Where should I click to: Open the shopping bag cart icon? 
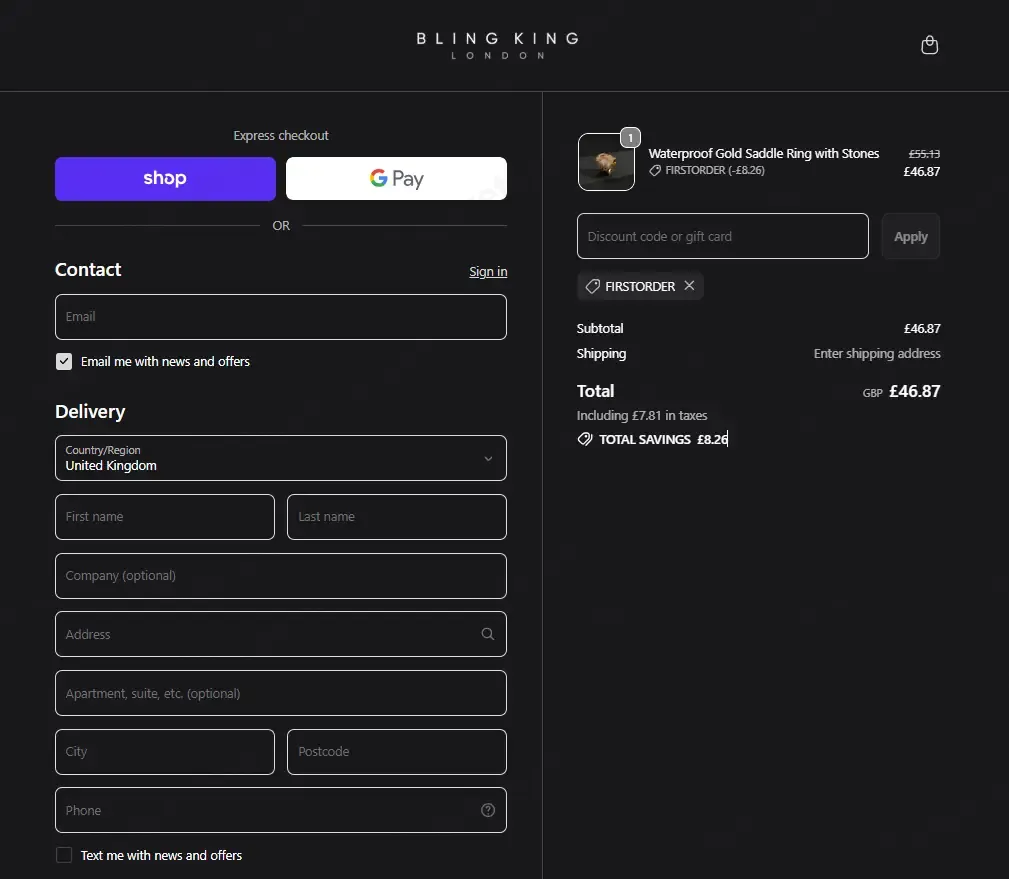929,45
